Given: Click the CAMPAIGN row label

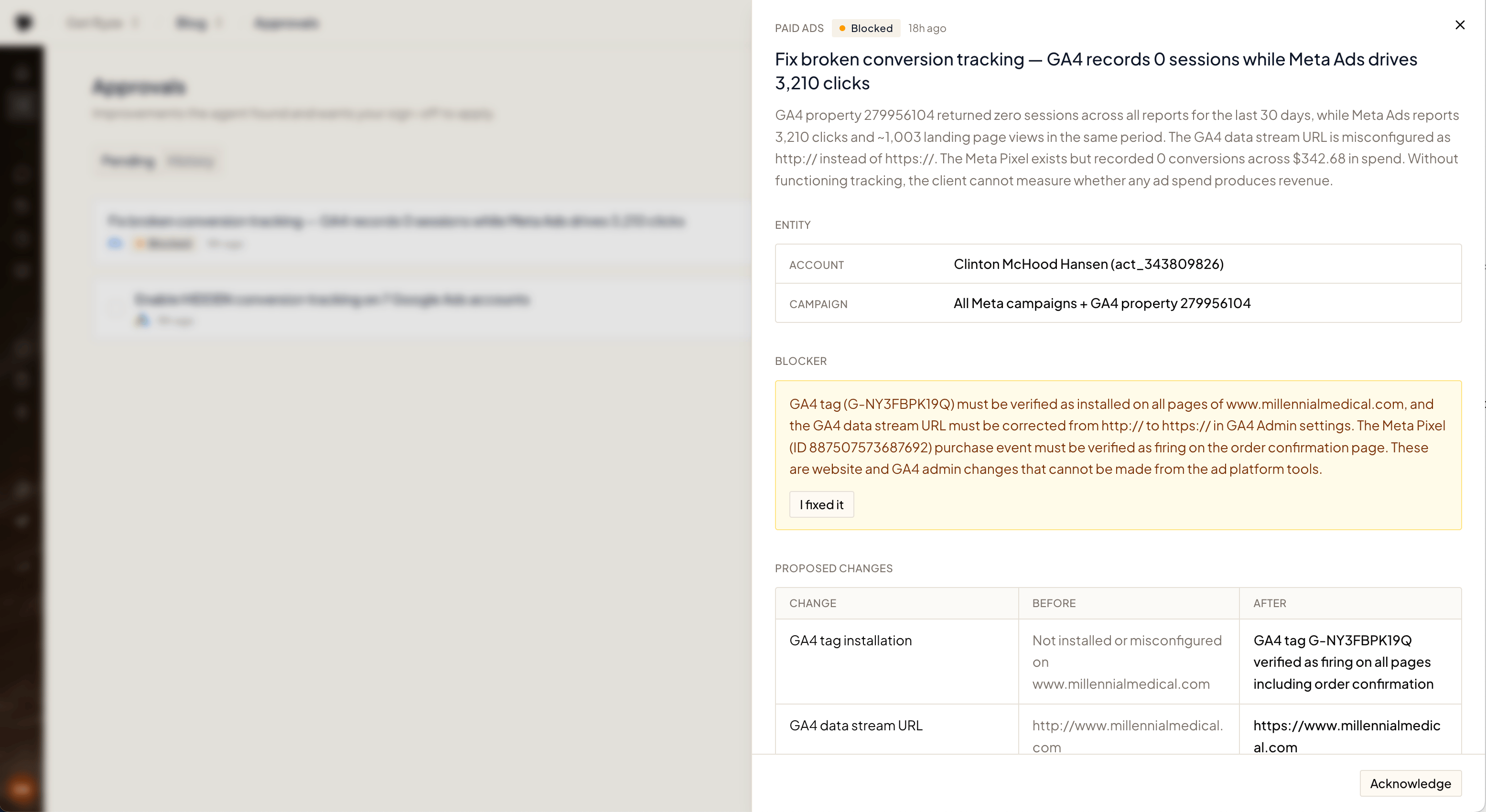Looking at the screenshot, I should coord(818,304).
